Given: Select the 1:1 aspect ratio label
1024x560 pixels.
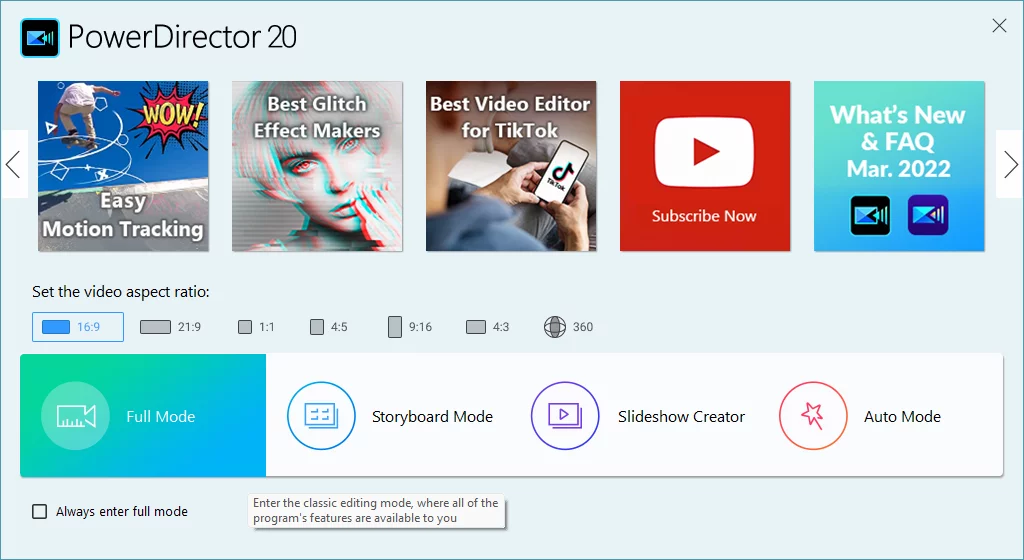Looking at the screenshot, I should [266, 327].
